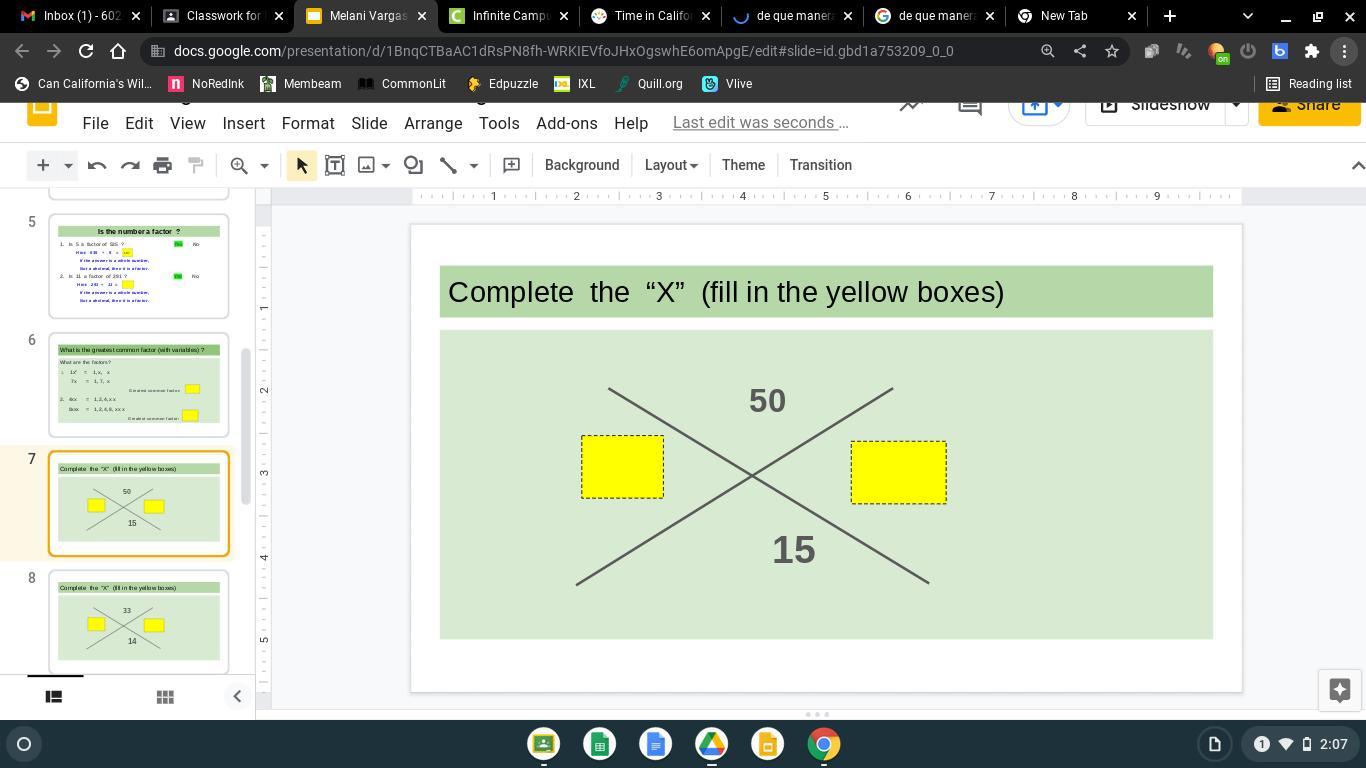
Task: Open the File menu
Action: 96,123
